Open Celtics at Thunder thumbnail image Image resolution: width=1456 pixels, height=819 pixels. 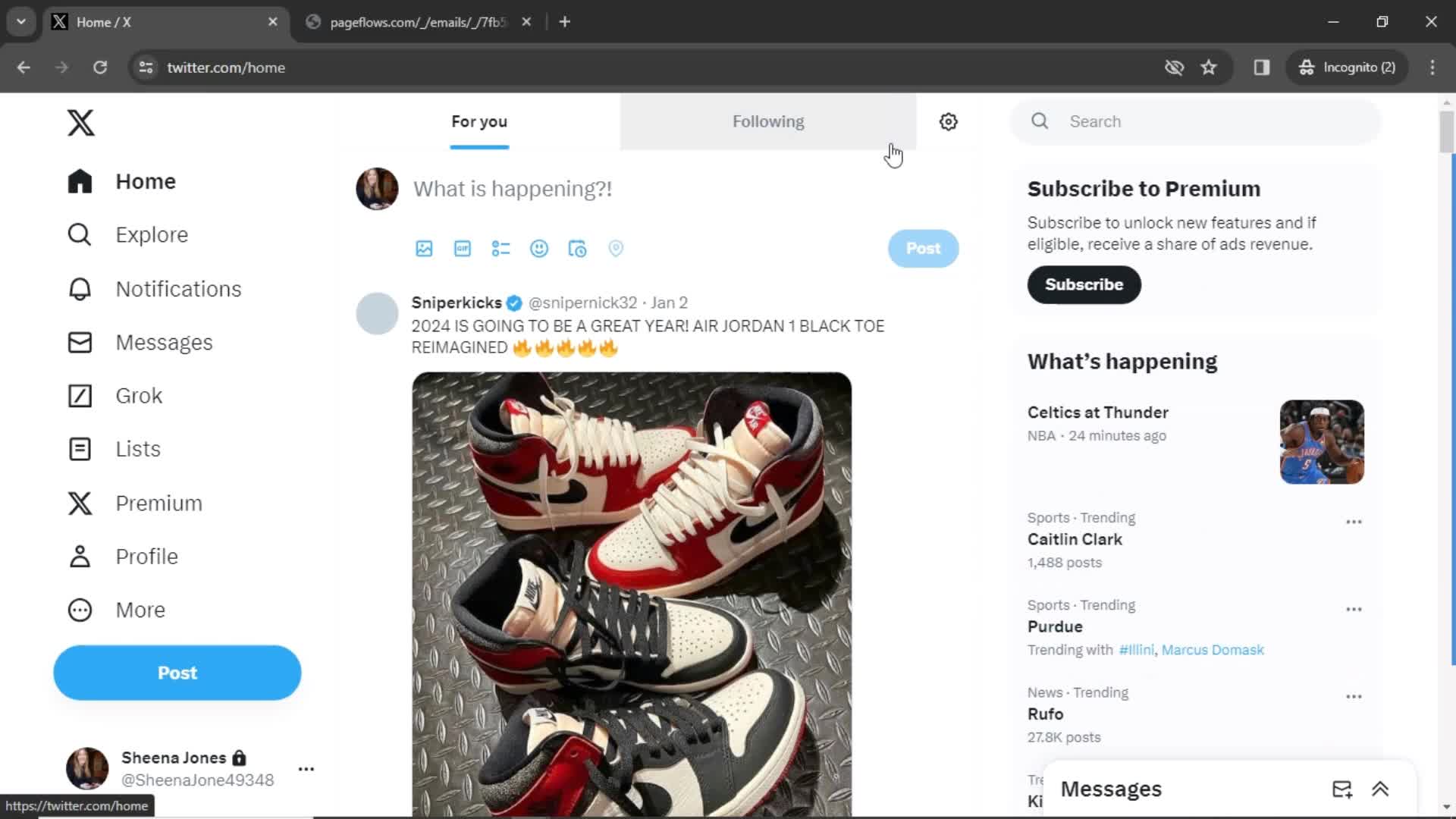1322,442
